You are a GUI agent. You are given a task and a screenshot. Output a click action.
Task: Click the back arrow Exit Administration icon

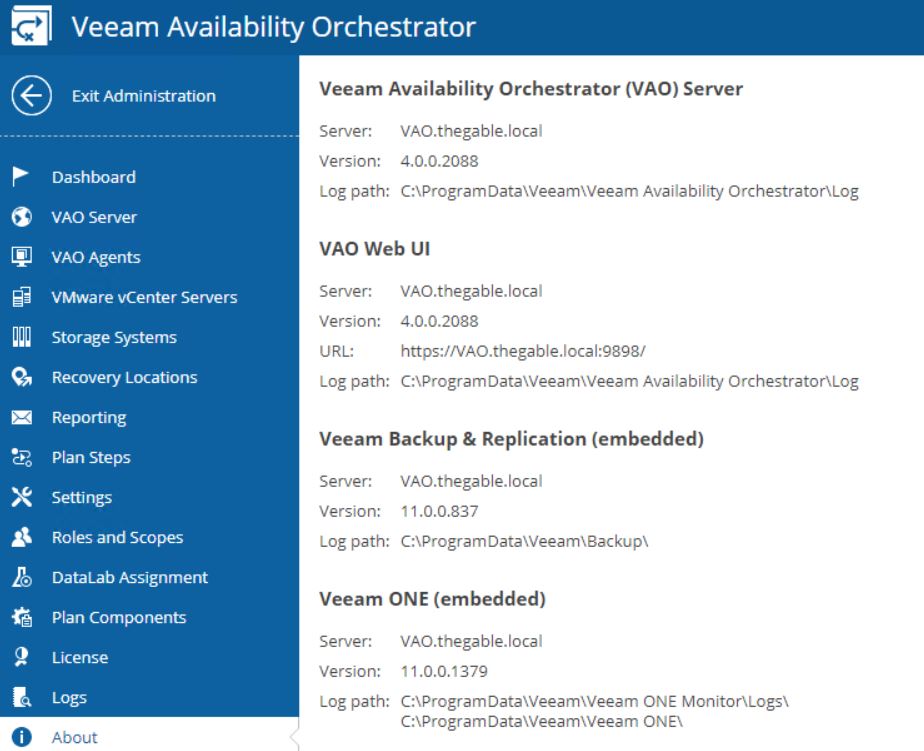pos(31,95)
